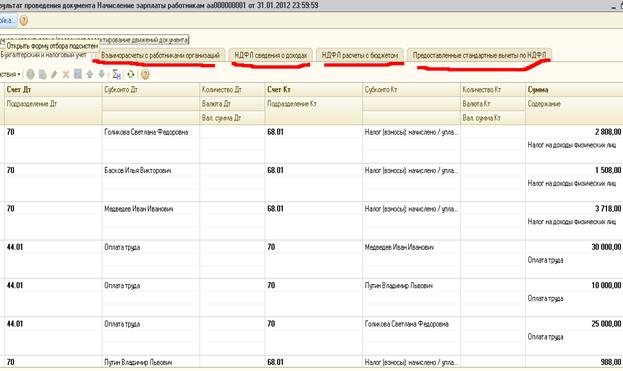Switch to Взаиморасчеты с работниками организаций tab
Viewport: 623px width, 371px height.
pos(160,55)
